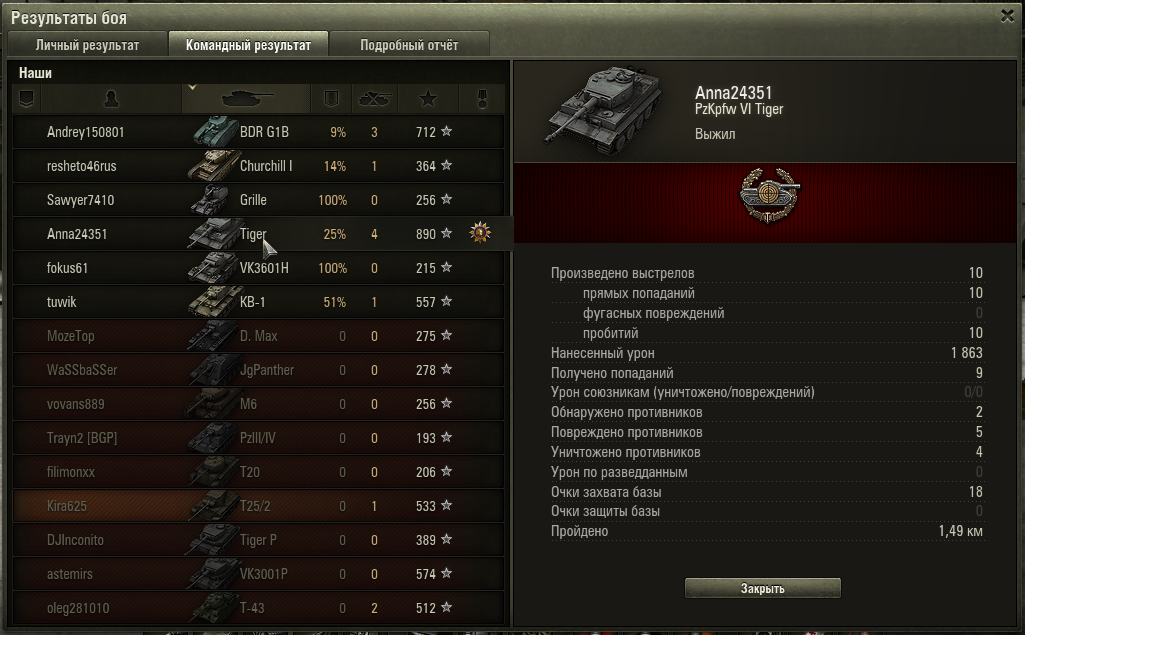The width and height of the screenshot is (1152, 648).
Task: Select Kira625 highlighted T25/2 row
Action: click(x=259, y=506)
